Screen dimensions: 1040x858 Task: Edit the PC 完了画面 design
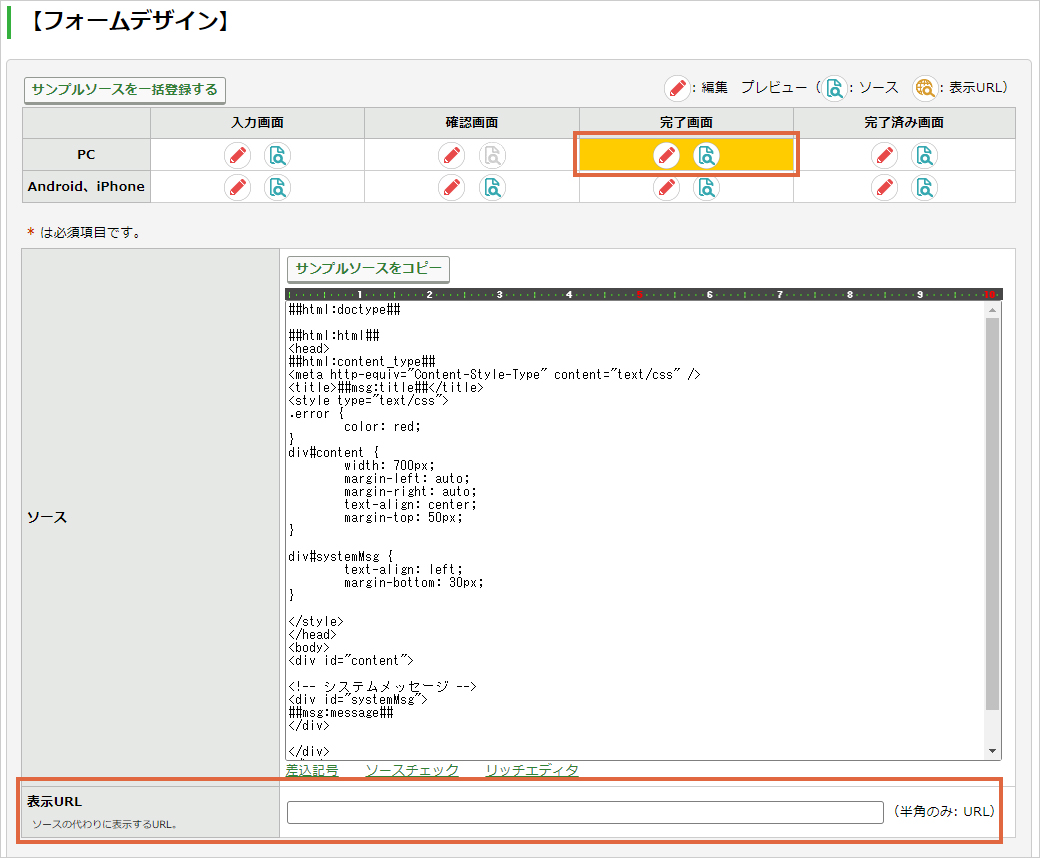click(x=667, y=156)
